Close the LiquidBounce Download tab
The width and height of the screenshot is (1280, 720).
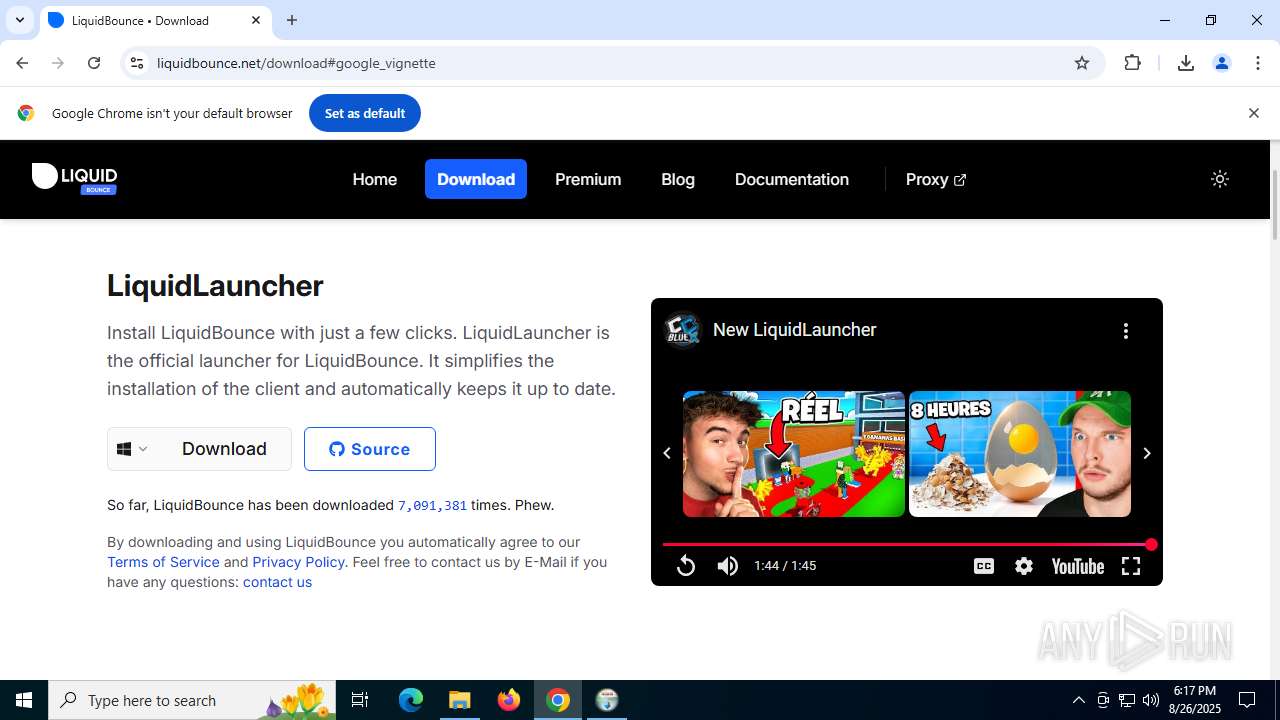tap(256, 20)
